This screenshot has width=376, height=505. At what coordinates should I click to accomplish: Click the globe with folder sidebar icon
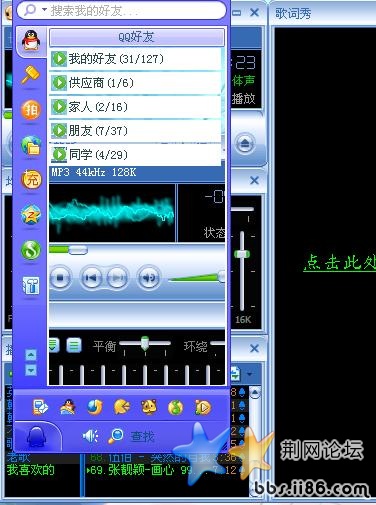click(x=31, y=145)
